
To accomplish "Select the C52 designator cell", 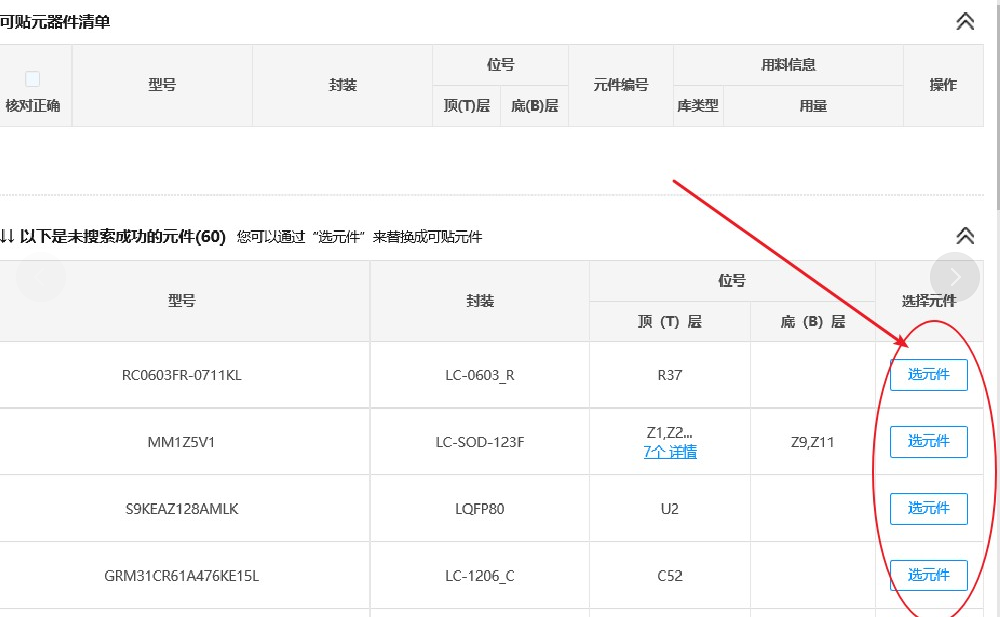I will coord(670,576).
